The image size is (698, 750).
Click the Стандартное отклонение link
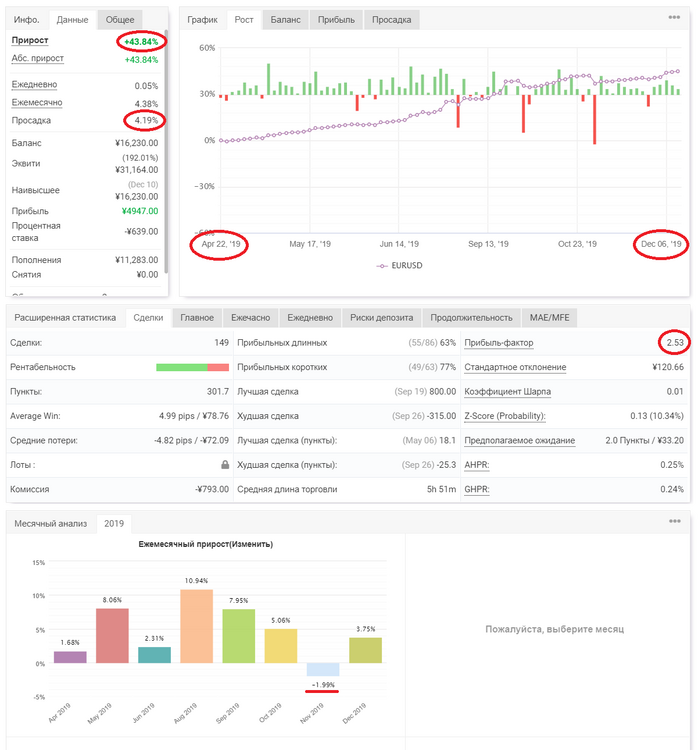(x=515, y=367)
